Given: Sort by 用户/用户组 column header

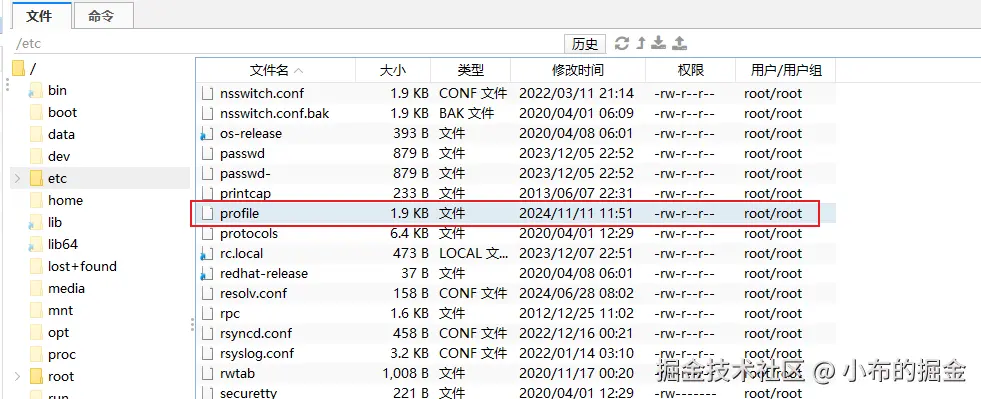Looking at the screenshot, I should [786, 71].
